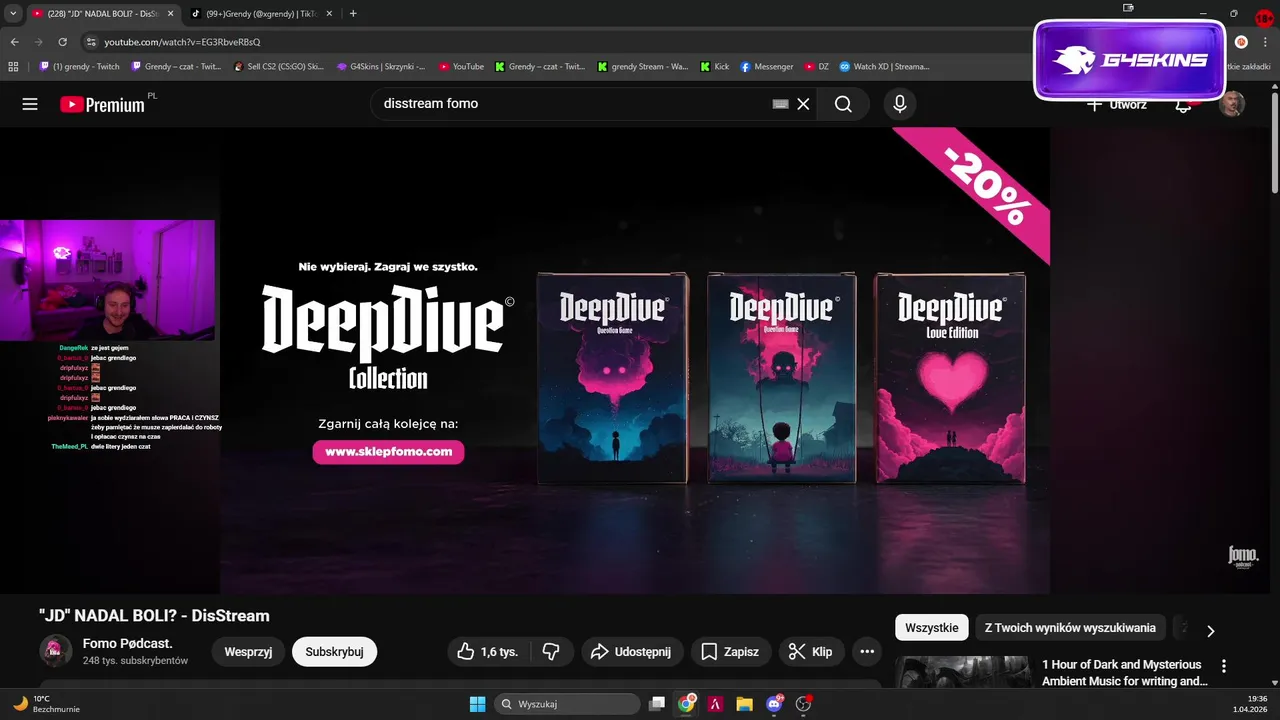This screenshot has width=1280, height=720.
Task: Open Chrome from the taskbar
Action: tap(686, 704)
